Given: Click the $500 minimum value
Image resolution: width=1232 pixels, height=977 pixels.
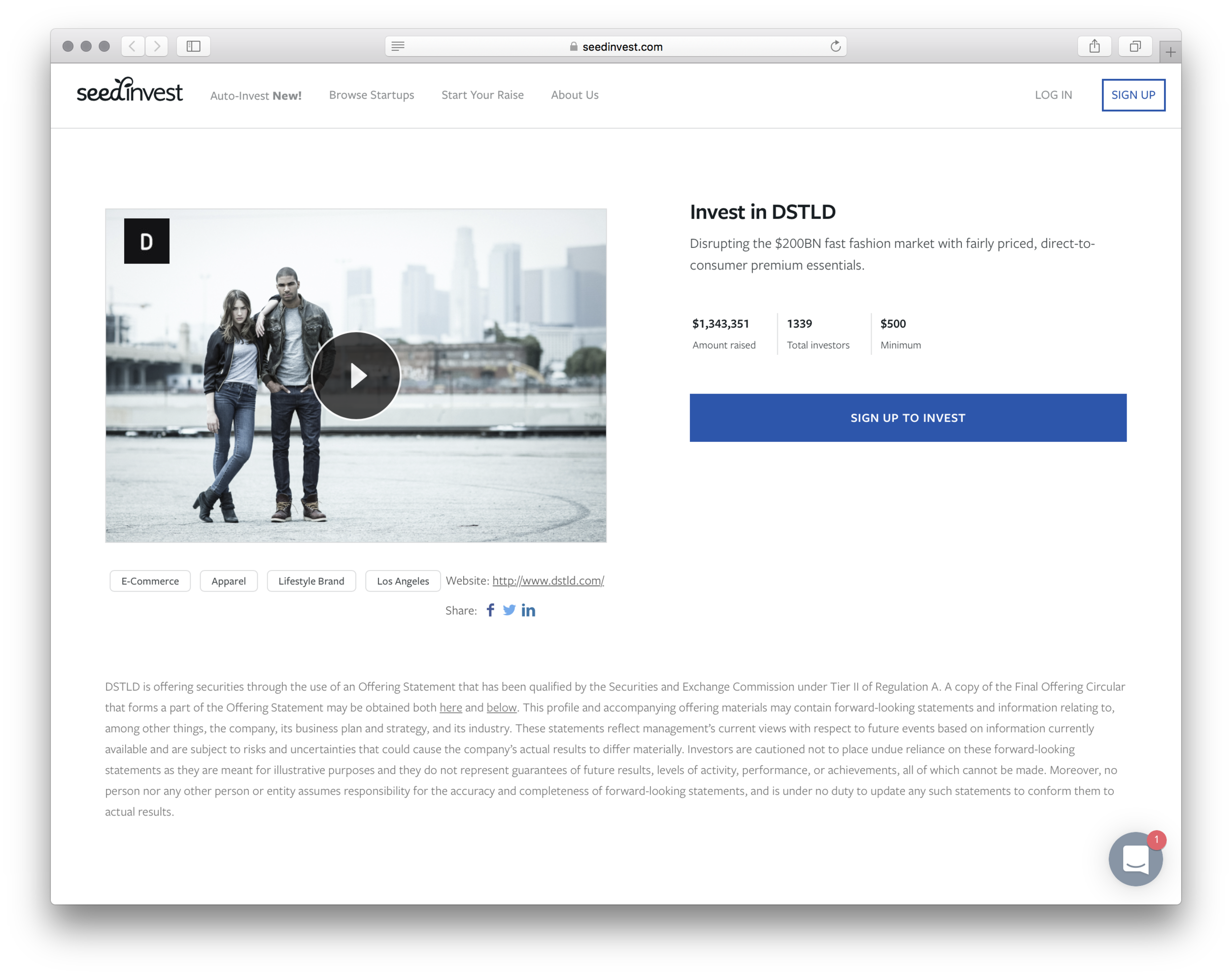Looking at the screenshot, I should pos(893,323).
